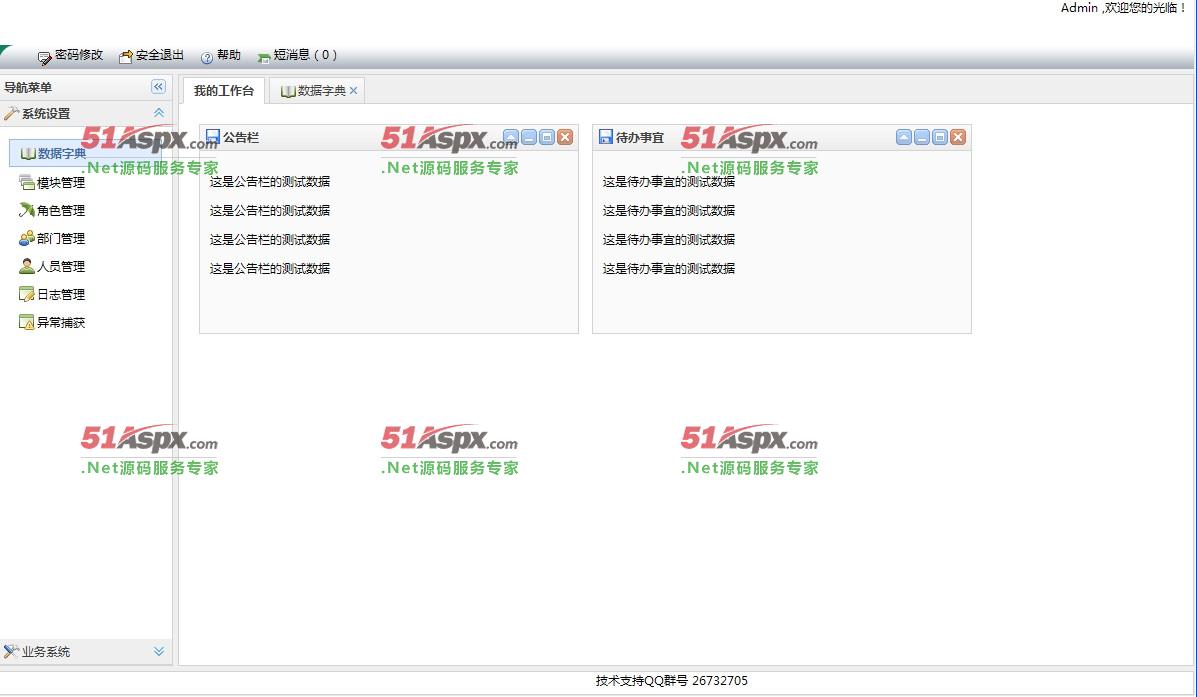Viewport: 1197px width, 697px height.
Task: Click the 数据字典 book icon in sidebar
Action: click(27, 153)
